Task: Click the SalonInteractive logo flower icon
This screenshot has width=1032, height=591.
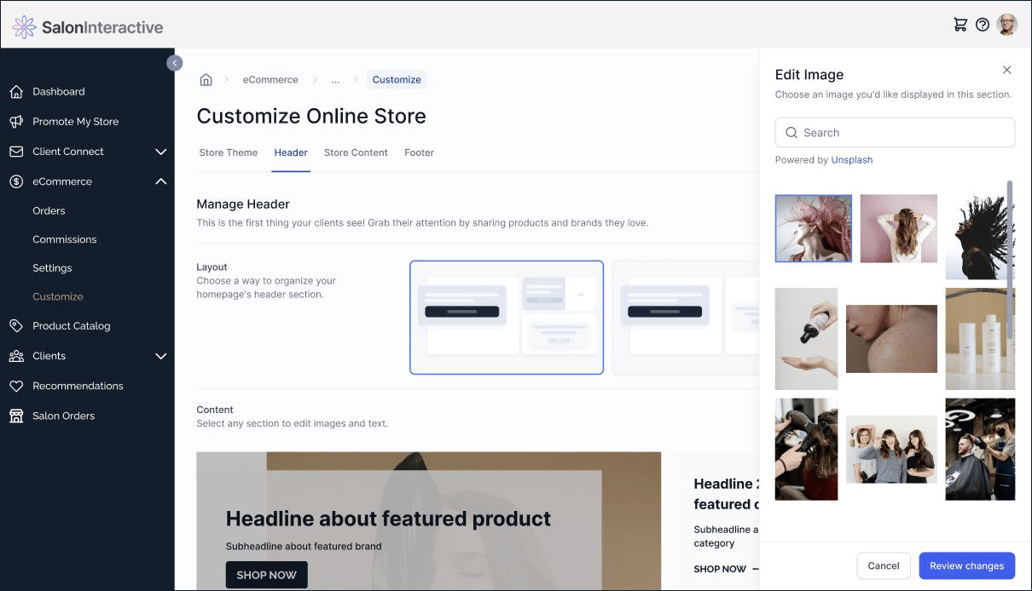Action: coord(22,27)
